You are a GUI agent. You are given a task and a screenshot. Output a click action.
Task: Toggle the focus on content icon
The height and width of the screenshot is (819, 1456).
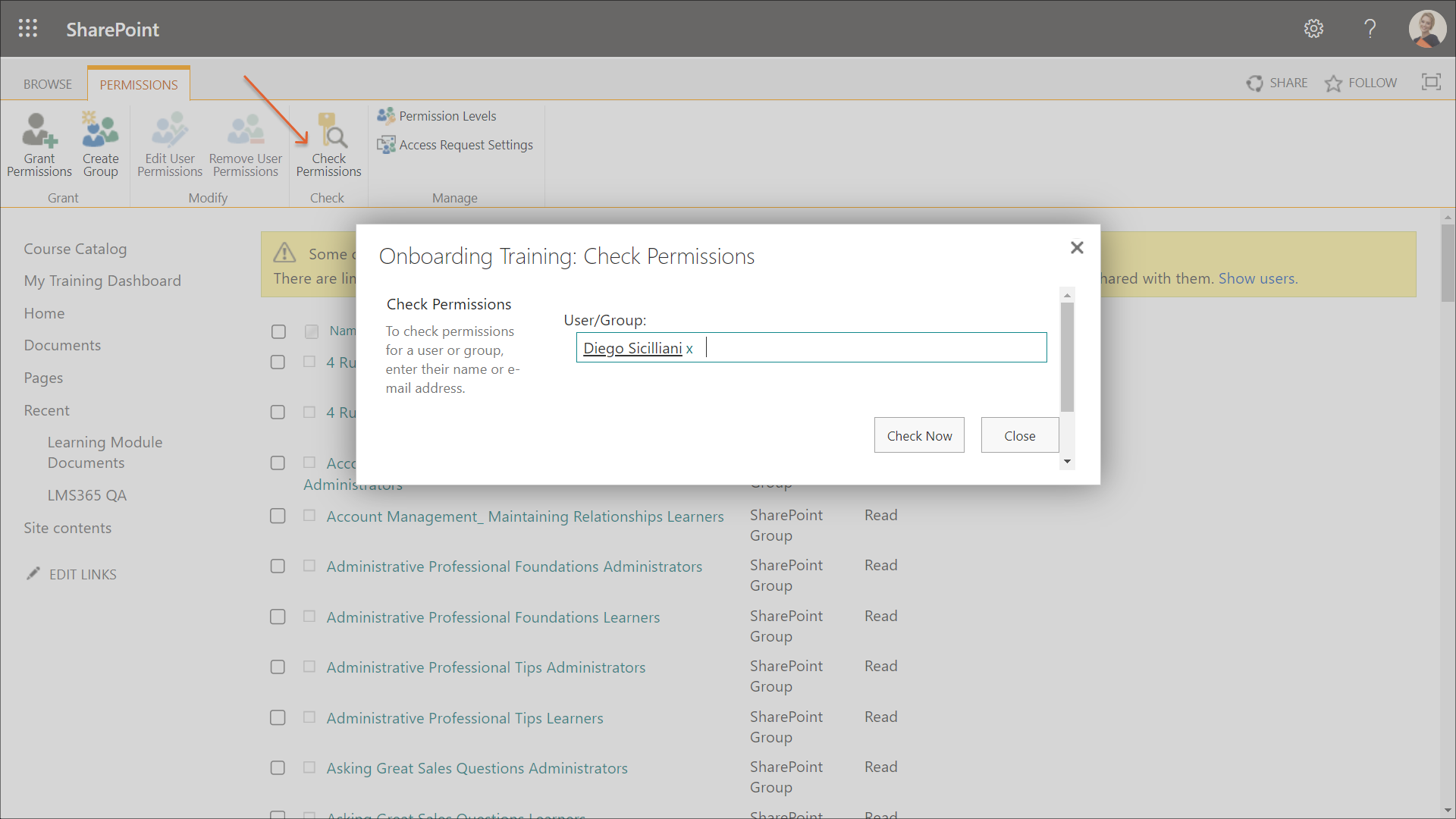point(1431,82)
